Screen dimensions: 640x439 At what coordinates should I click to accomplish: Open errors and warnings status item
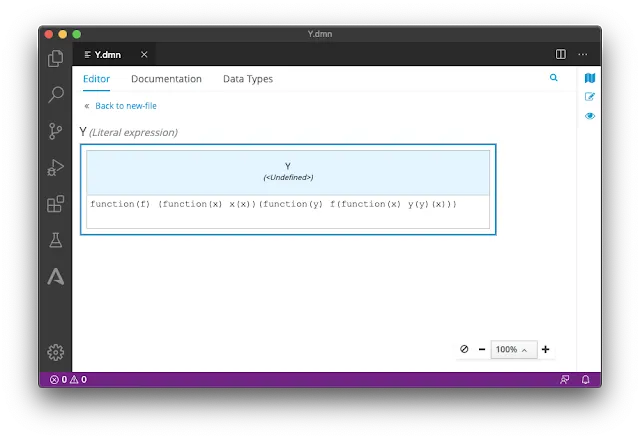coord(68,379)
